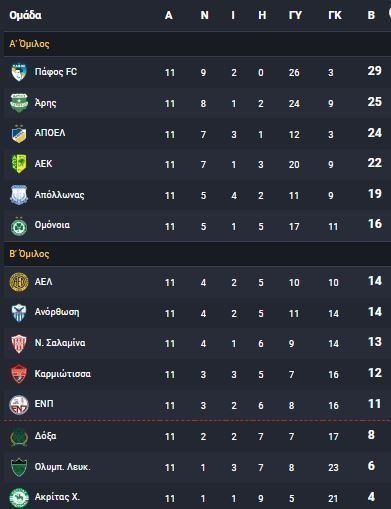Screen dimensions: 391x509
Task: Click the Ομάδα column header
Action: point(25,15)
